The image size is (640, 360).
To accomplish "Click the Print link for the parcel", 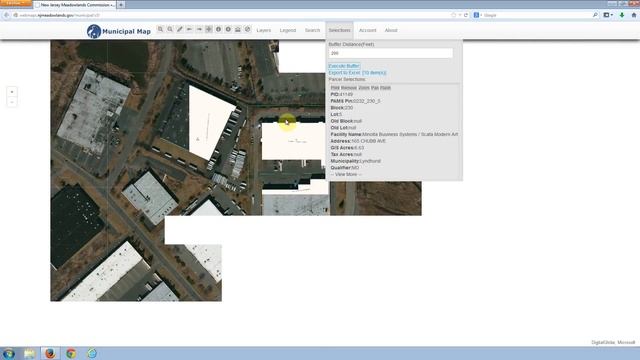I will click(x=335, y=88).
